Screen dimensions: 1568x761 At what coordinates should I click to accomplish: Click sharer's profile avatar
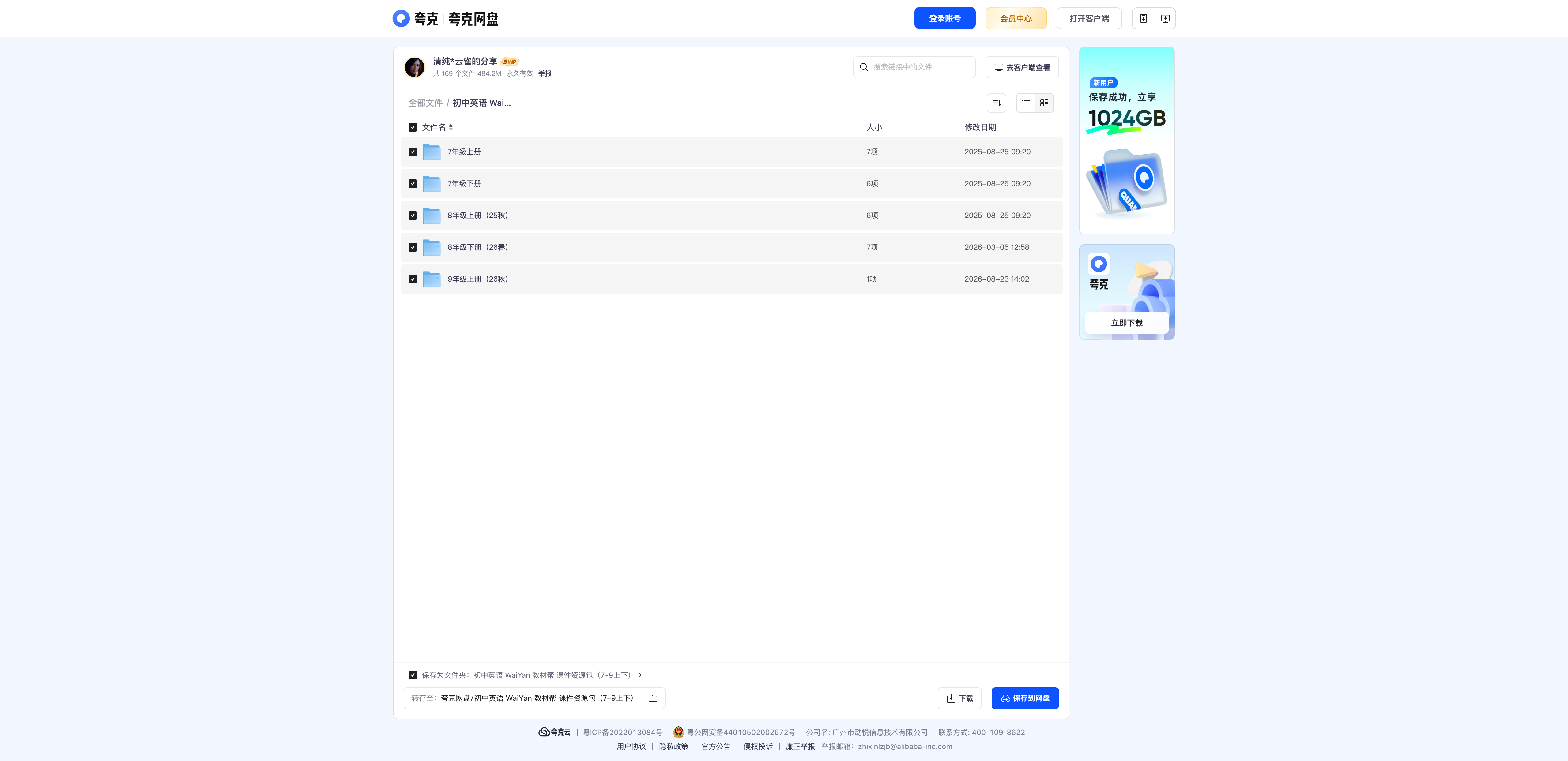[415, 67]
